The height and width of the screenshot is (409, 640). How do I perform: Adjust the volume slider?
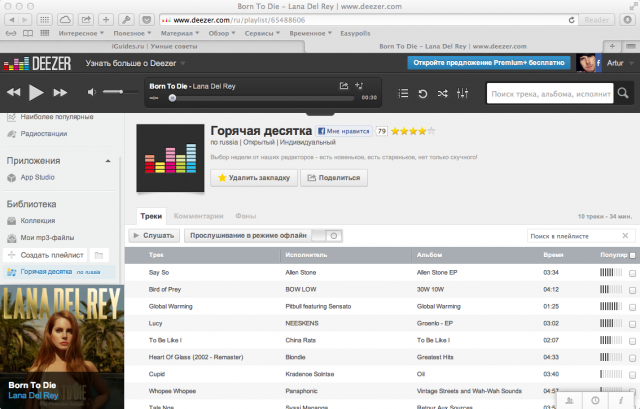click(120, 92)
